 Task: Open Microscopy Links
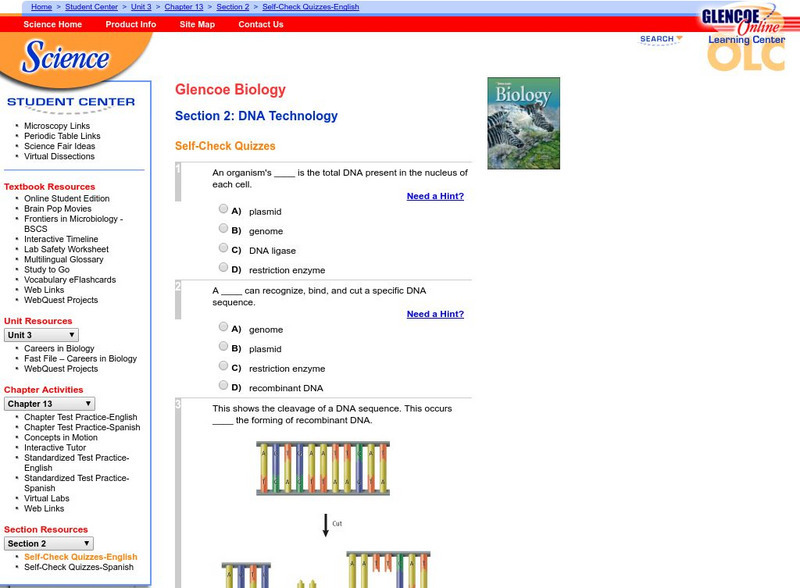click(x=57, y=126)
